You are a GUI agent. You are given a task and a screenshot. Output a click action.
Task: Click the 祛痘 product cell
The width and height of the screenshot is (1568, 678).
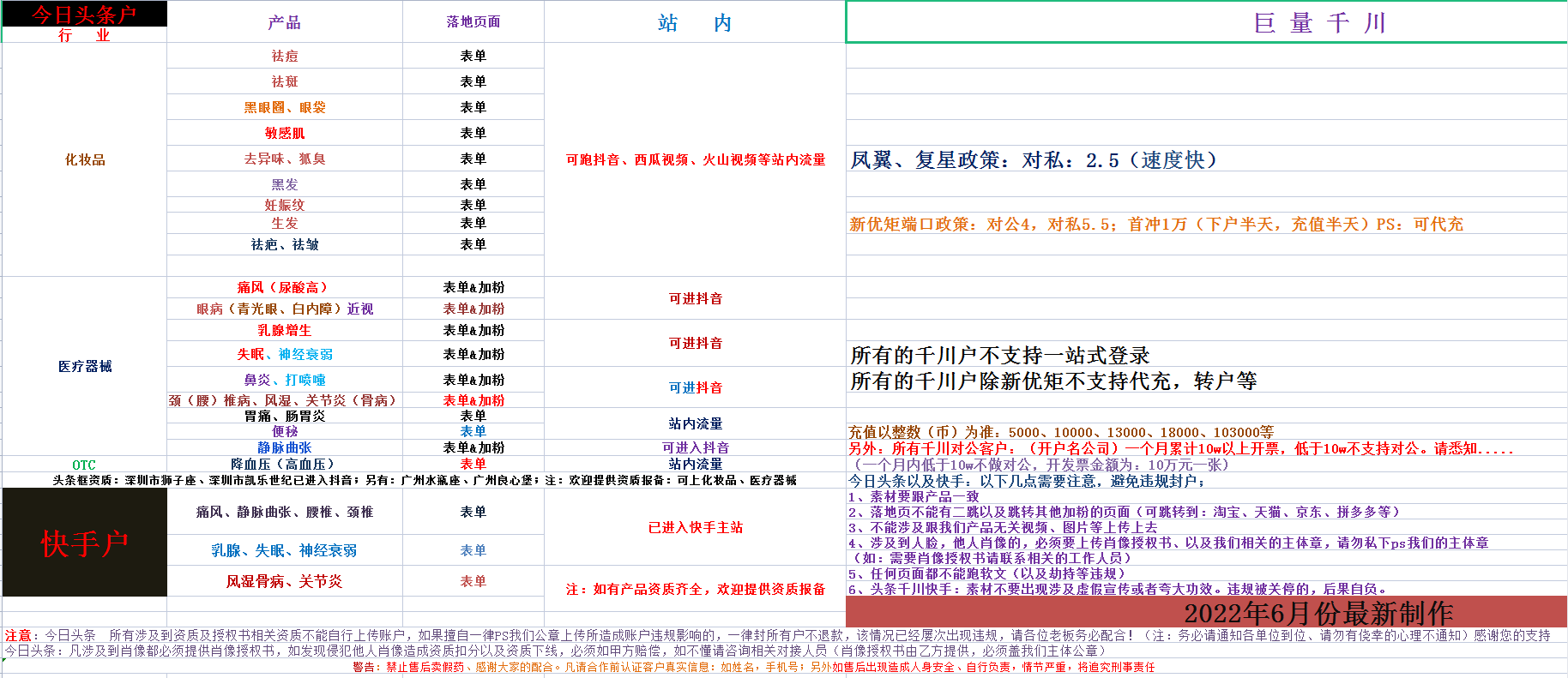284,56
